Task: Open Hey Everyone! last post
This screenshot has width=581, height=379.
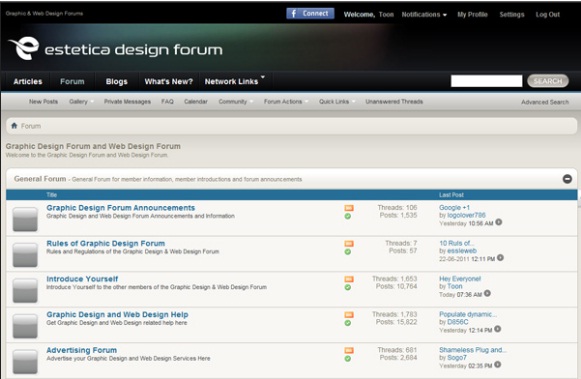Action: (460, 279)
